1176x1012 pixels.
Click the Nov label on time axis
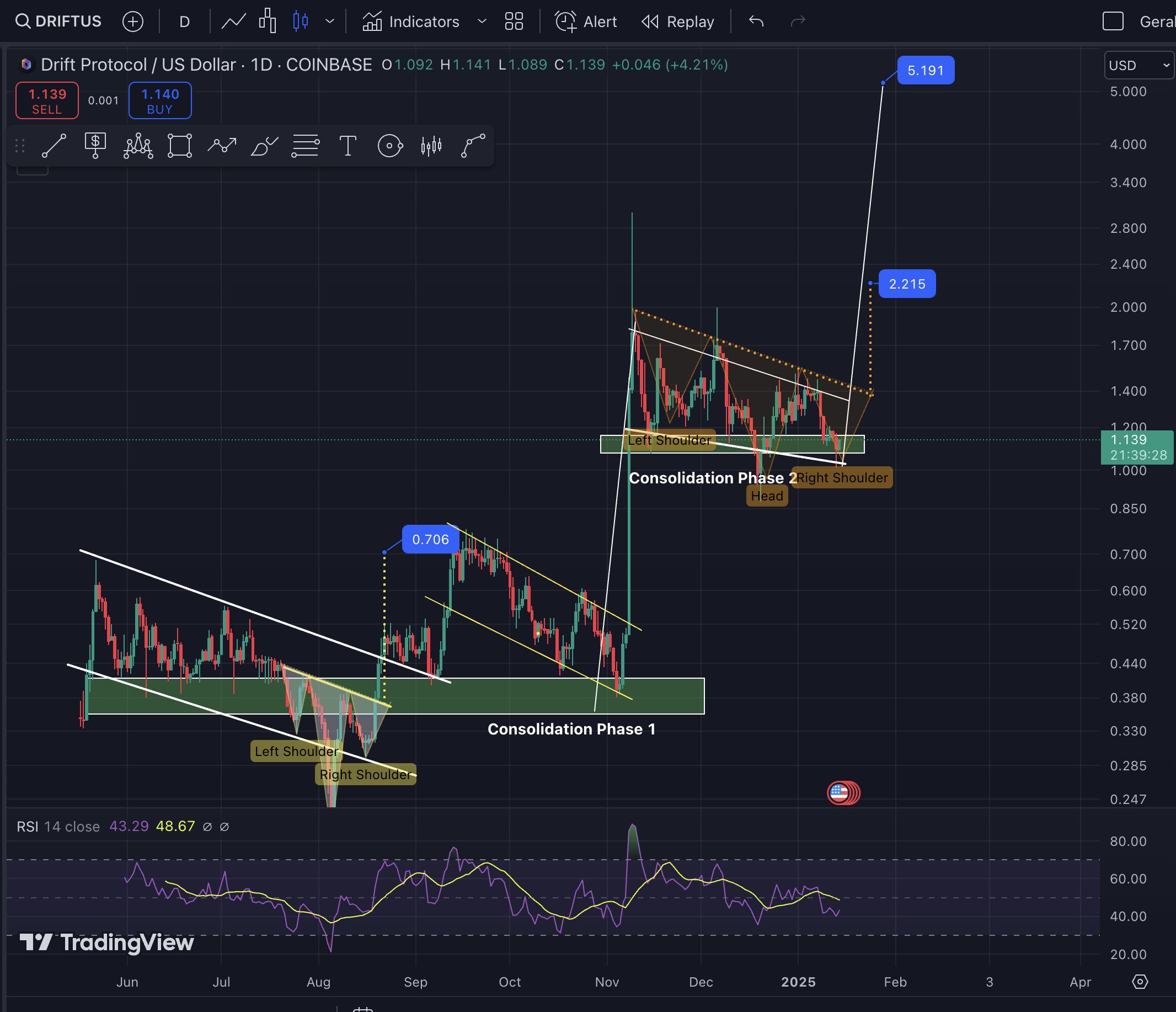607,982
